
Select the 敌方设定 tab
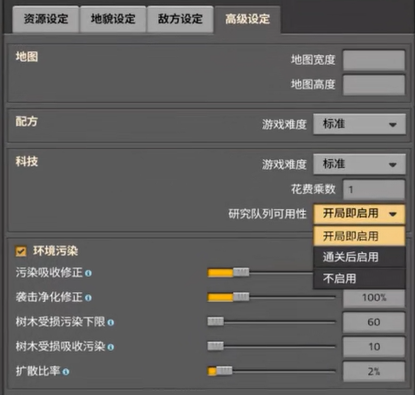coord(180,19)
